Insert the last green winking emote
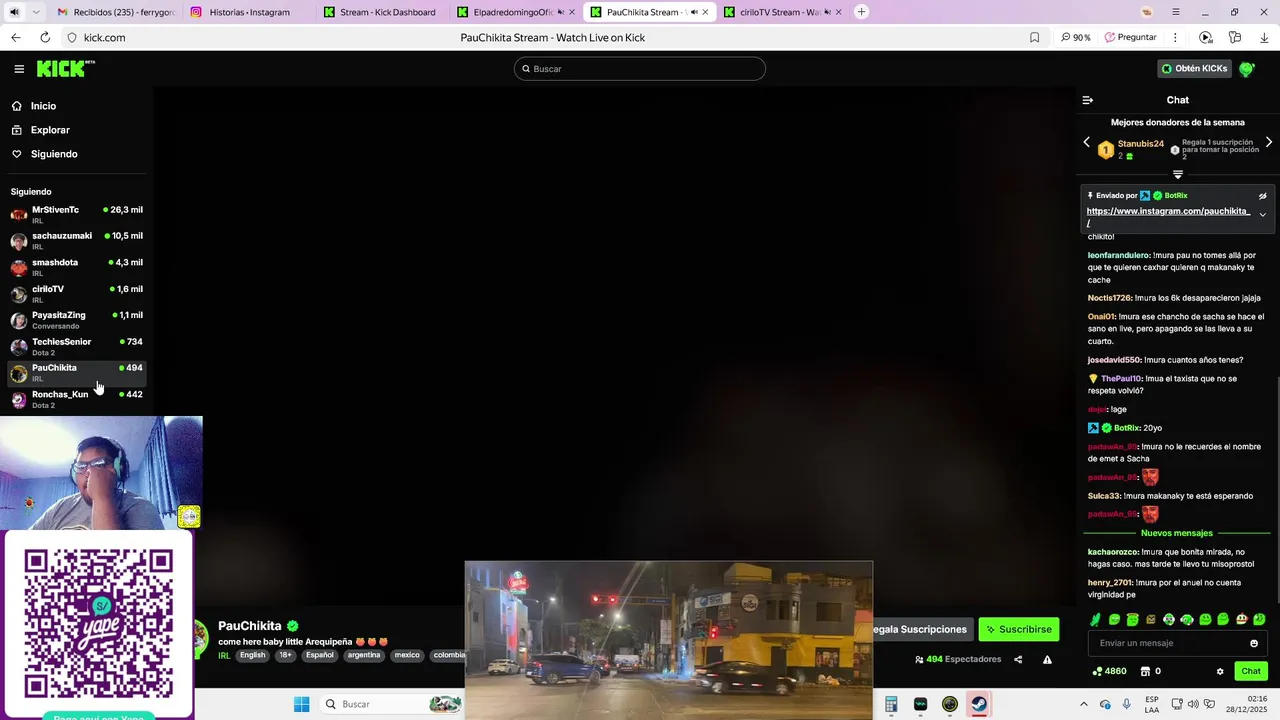The width and height of the screenshot is (1280, 720). 1259,620
